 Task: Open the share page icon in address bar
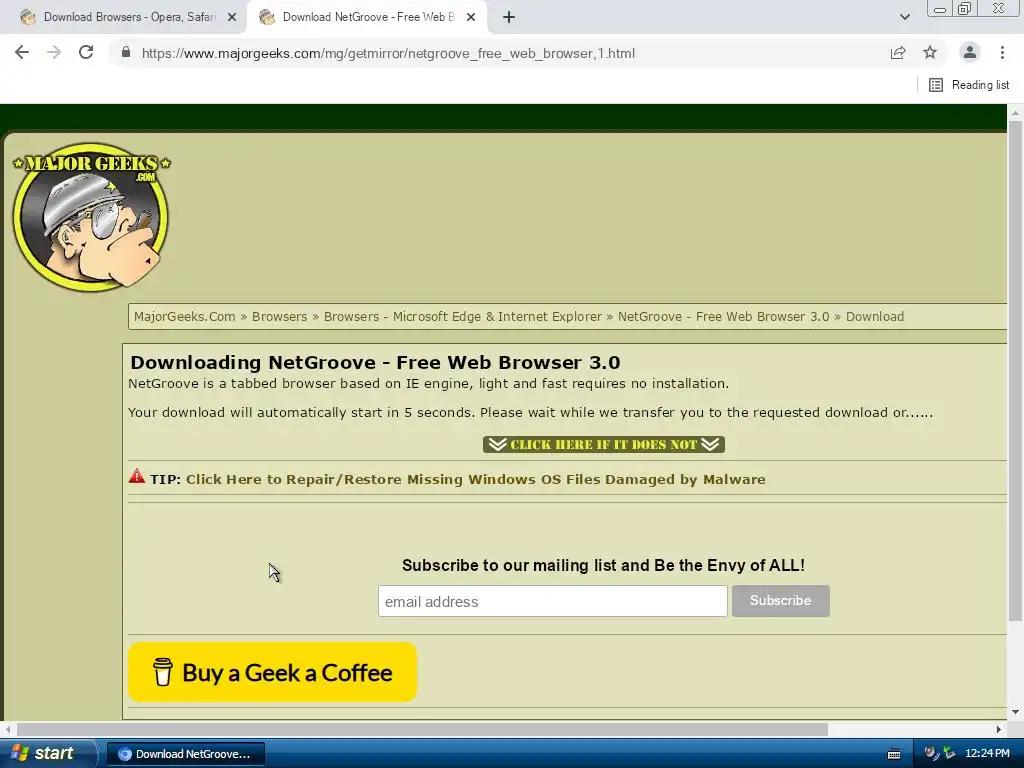[898, 53]
